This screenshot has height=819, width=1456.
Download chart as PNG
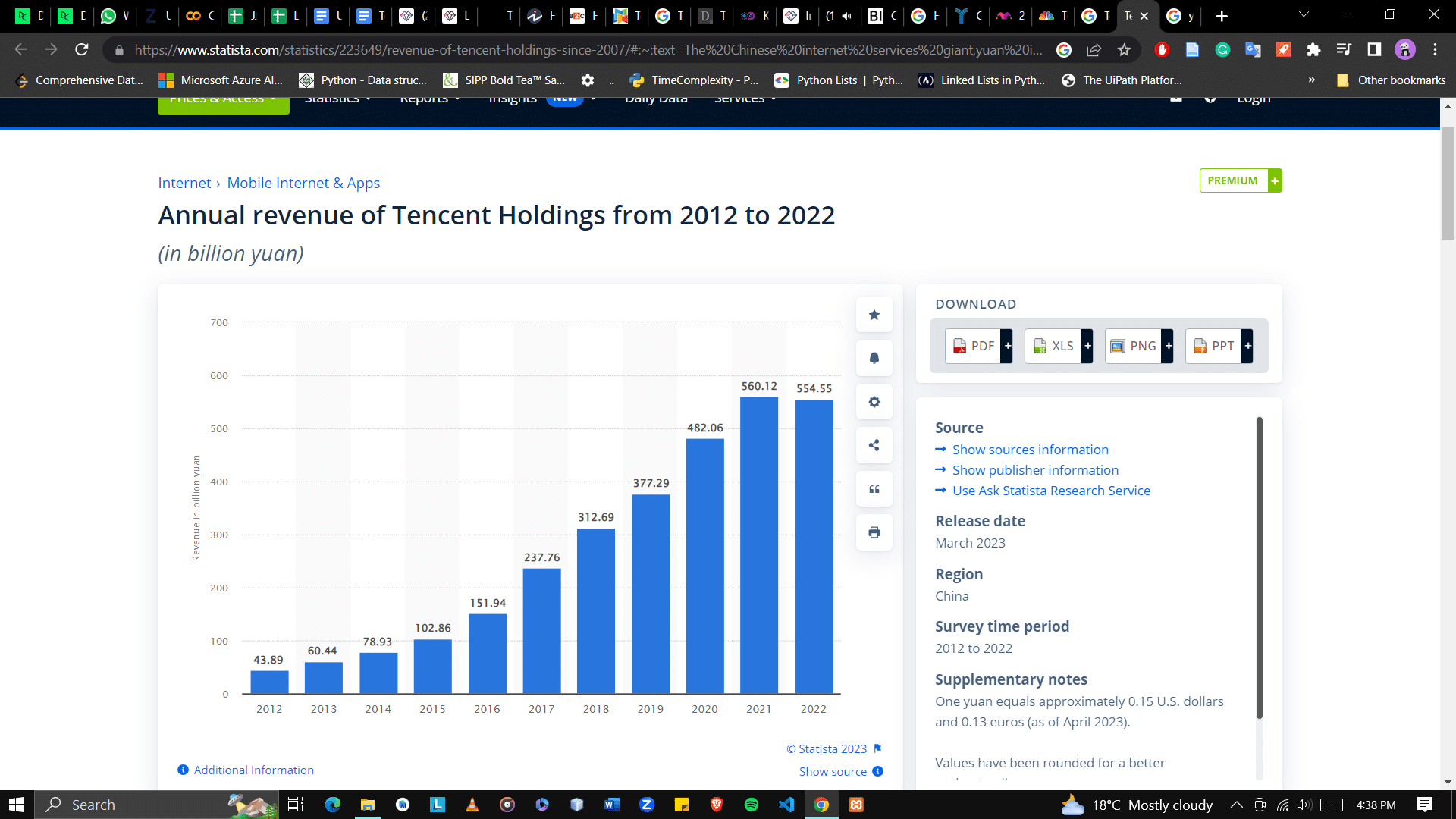coord(1139,346)
